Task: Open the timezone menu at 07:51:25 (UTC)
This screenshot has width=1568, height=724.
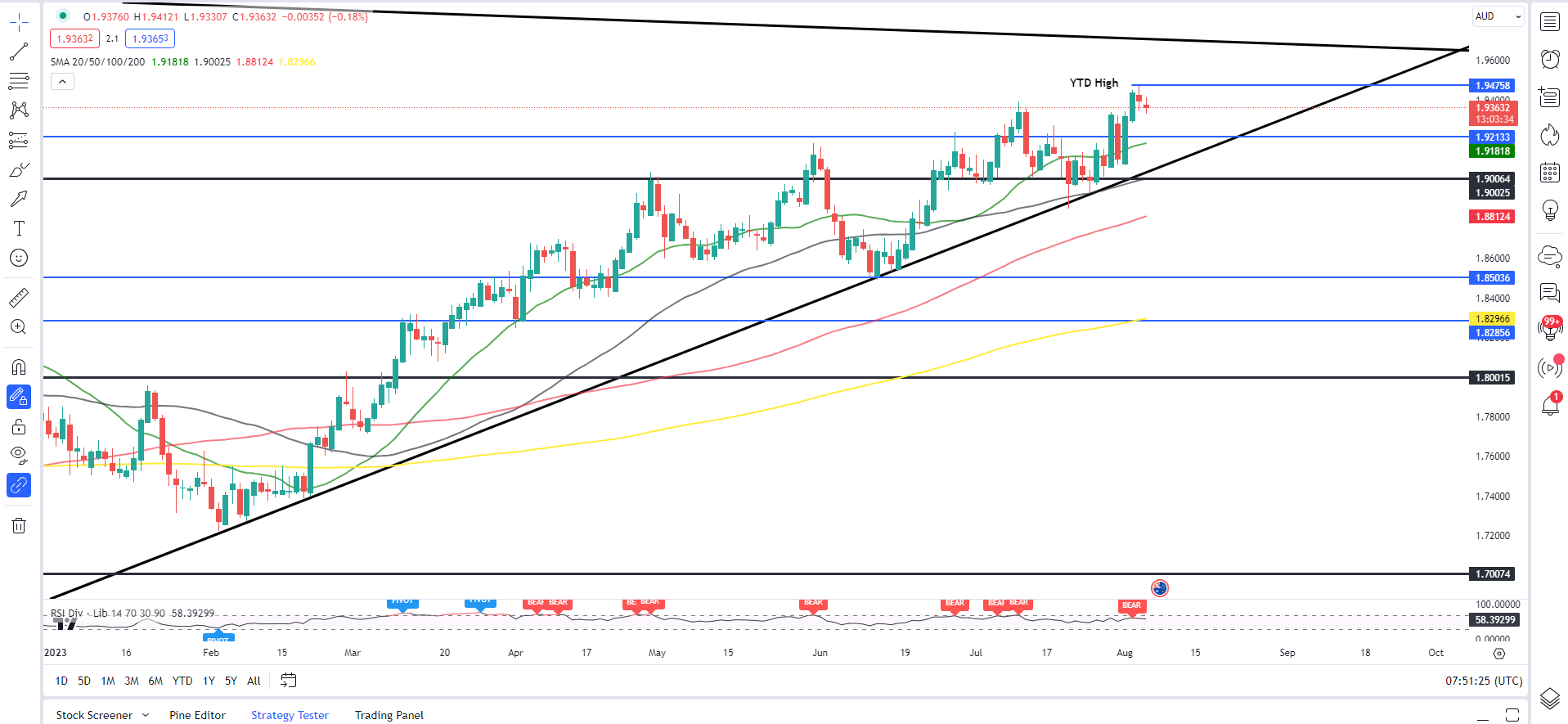Action: pos(1484,681)
